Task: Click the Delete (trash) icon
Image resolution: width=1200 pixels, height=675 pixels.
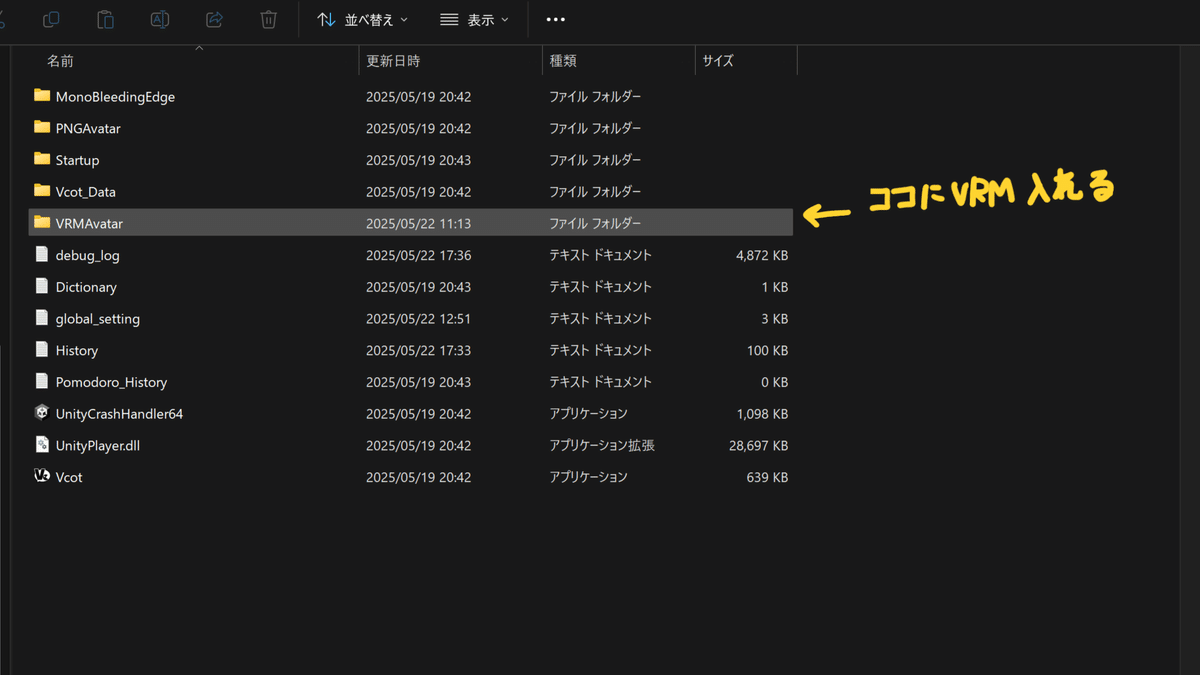Action: pyautogui.click(x=268, y=20)
